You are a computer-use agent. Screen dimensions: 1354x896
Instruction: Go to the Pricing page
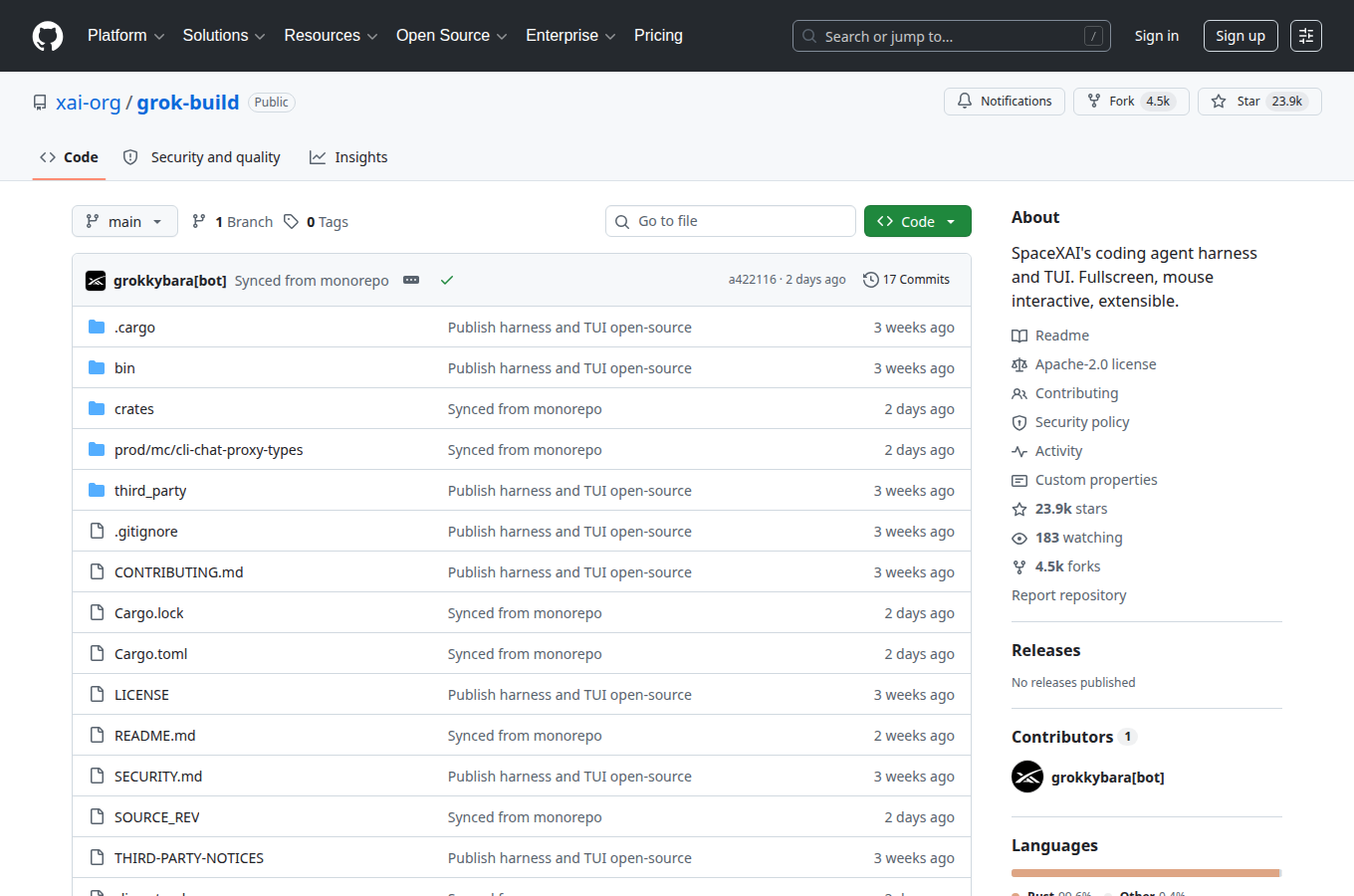pyautogui.click(x=658, y=36)
